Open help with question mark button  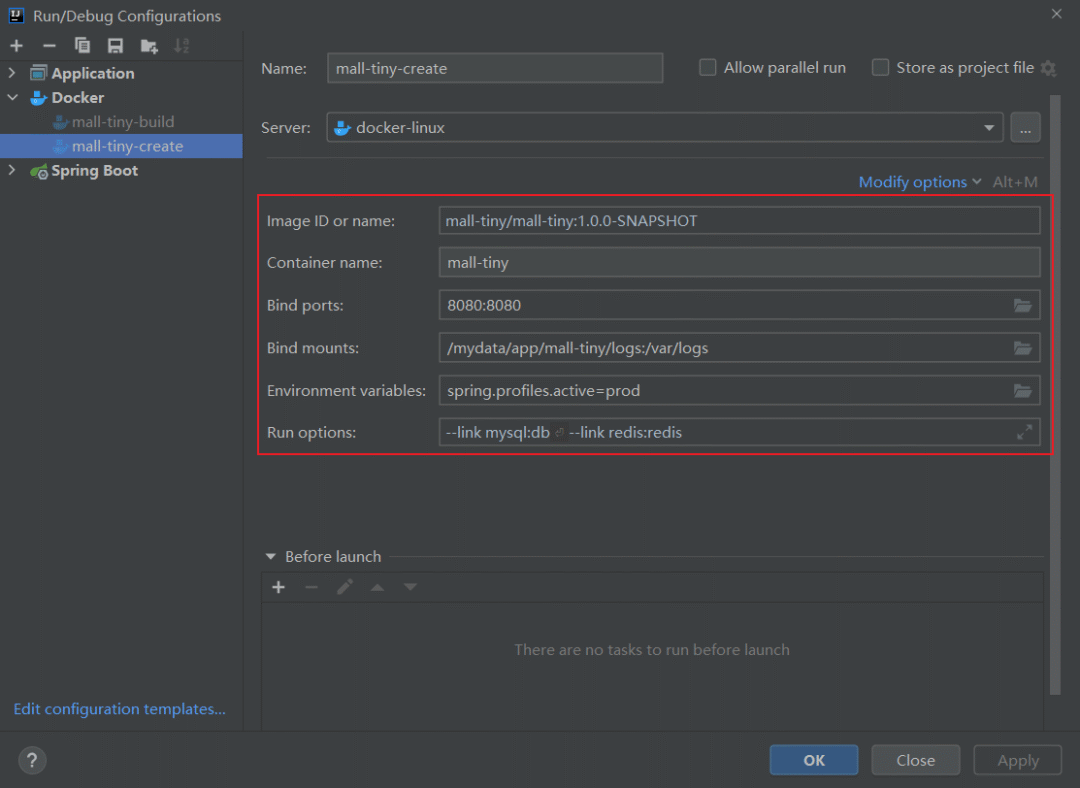pyautogui.click(x=32, y=760)
